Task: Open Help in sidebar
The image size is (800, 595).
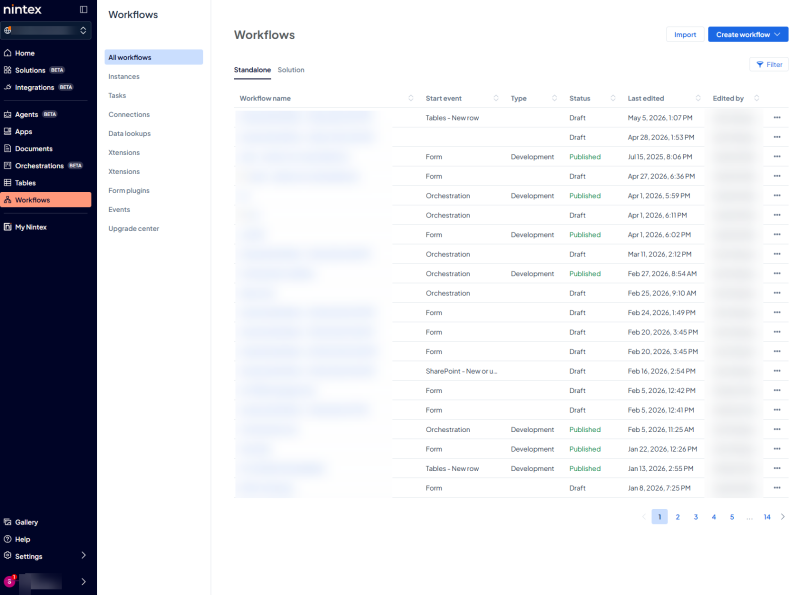Action: click(x=22, y=539)
